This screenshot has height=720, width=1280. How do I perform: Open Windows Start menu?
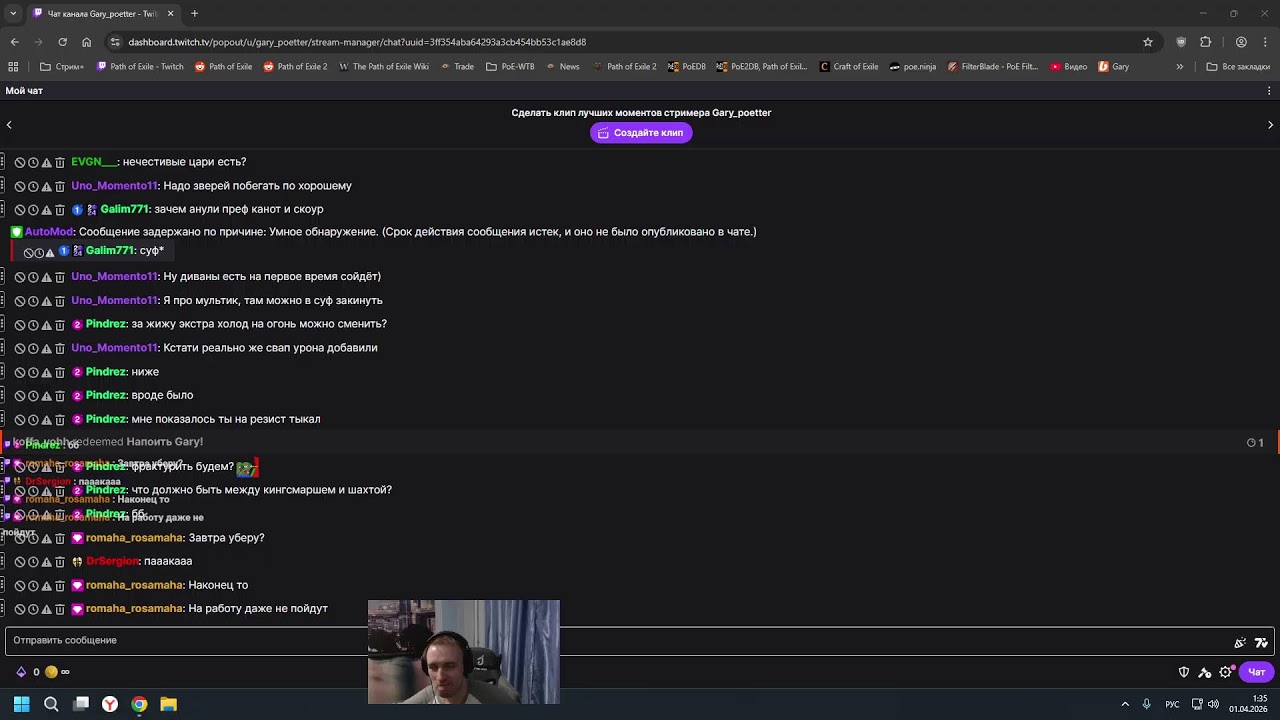coord(21,704)
